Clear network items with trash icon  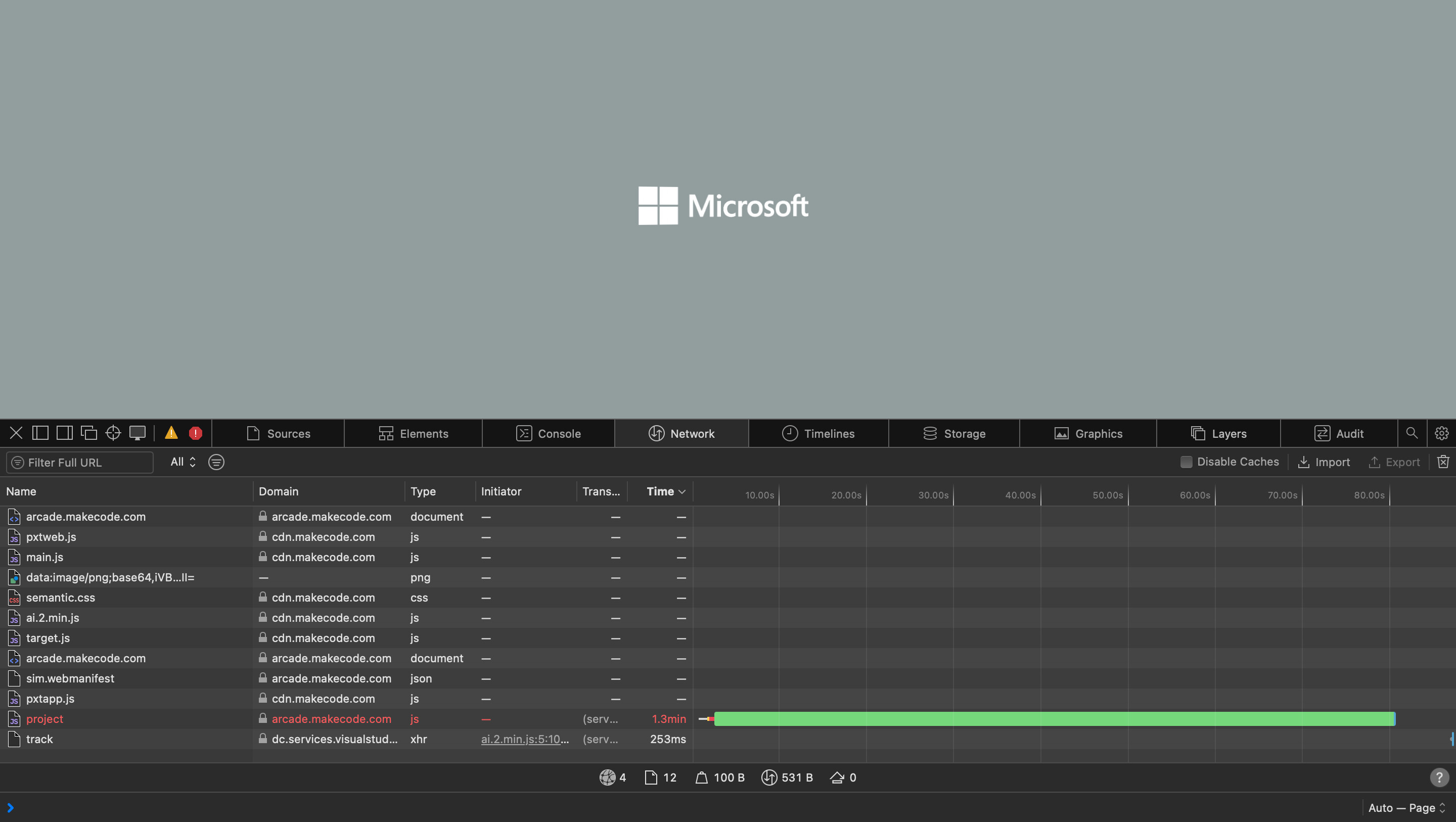[x=1443, y=462]
